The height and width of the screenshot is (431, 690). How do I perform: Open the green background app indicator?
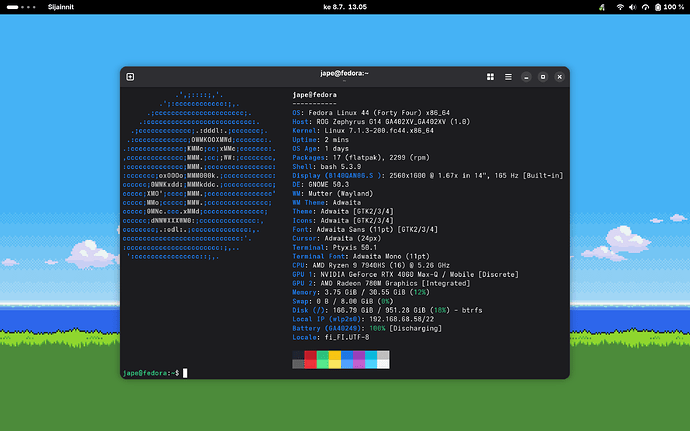pos(602,7)
